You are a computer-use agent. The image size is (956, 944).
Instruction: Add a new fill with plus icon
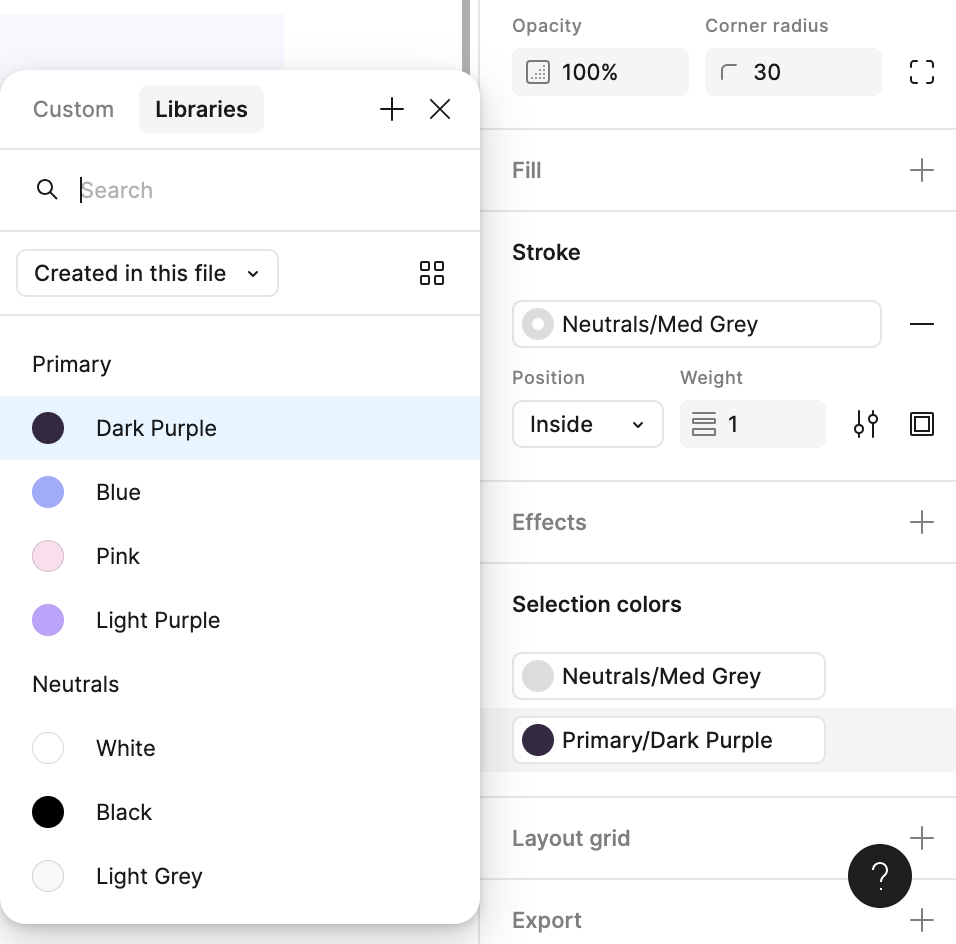(921, 170)
